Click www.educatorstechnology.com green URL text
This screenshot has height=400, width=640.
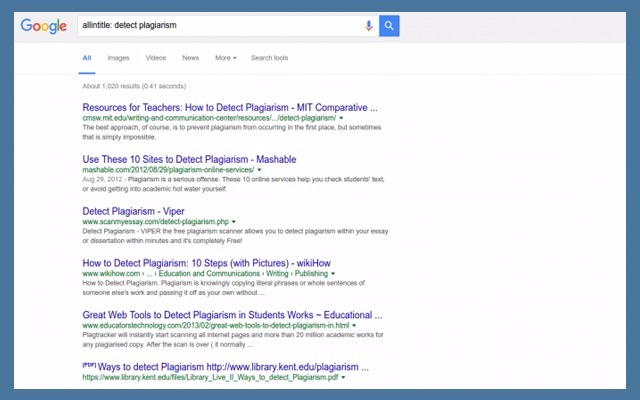pos(216,325)
